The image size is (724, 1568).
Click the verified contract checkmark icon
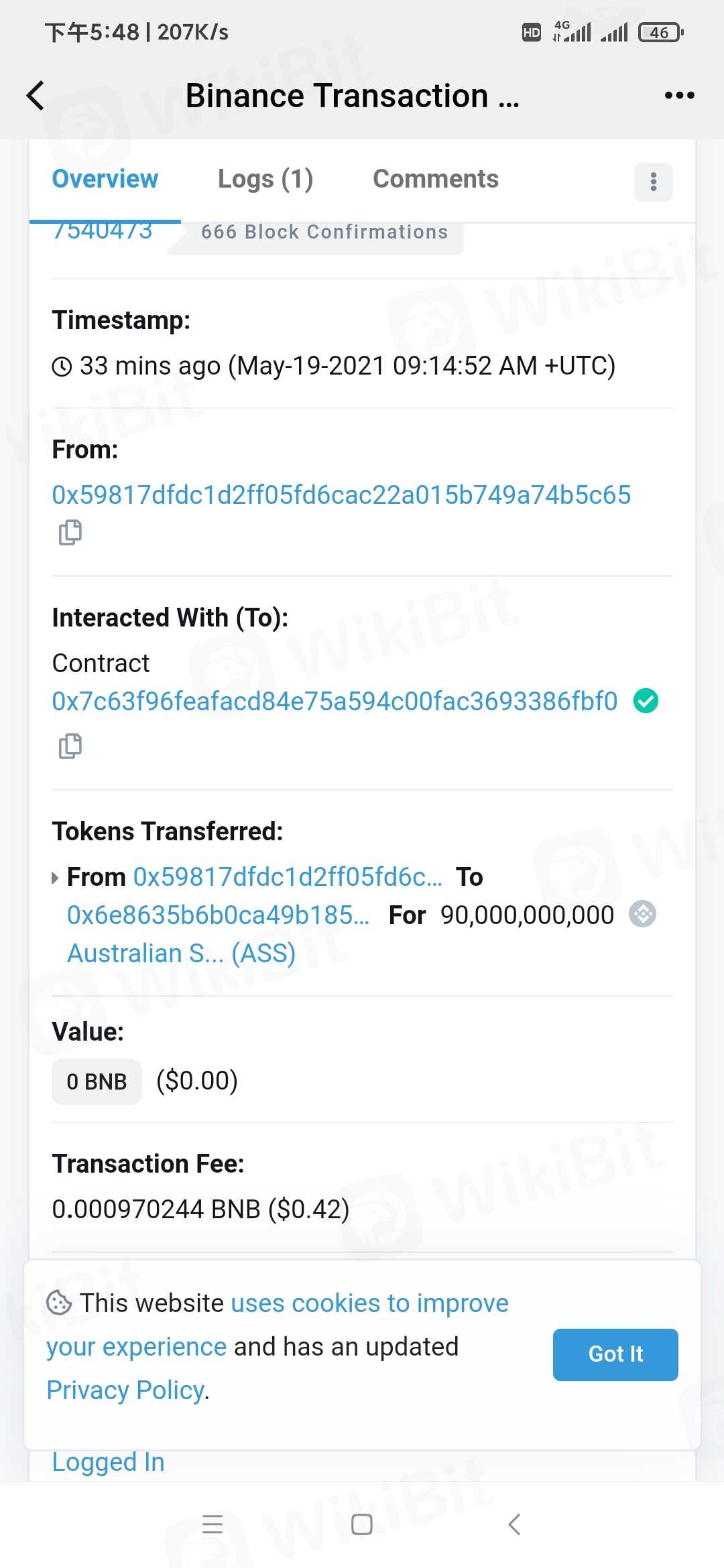click(646, 701)
